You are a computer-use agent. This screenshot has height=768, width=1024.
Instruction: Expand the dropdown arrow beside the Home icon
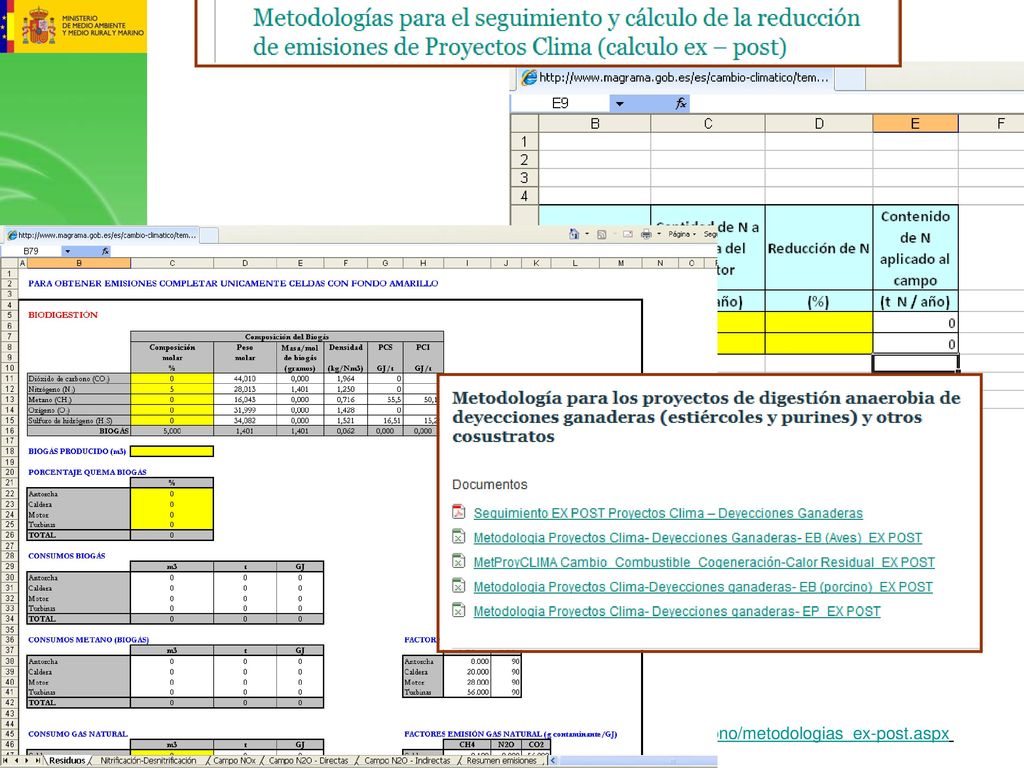coord(586,234)
